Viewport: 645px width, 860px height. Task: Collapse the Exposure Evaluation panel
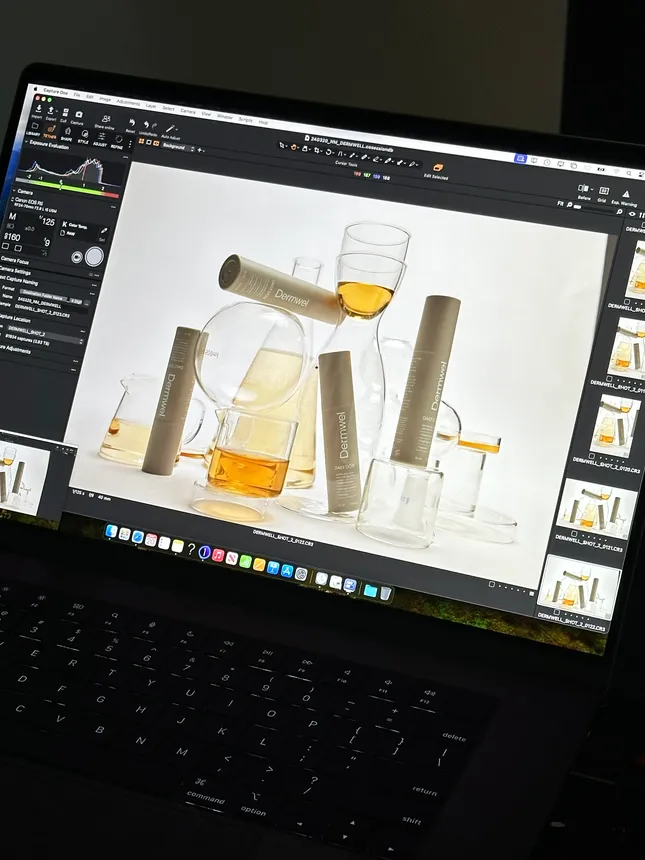[x=27, y=142]
